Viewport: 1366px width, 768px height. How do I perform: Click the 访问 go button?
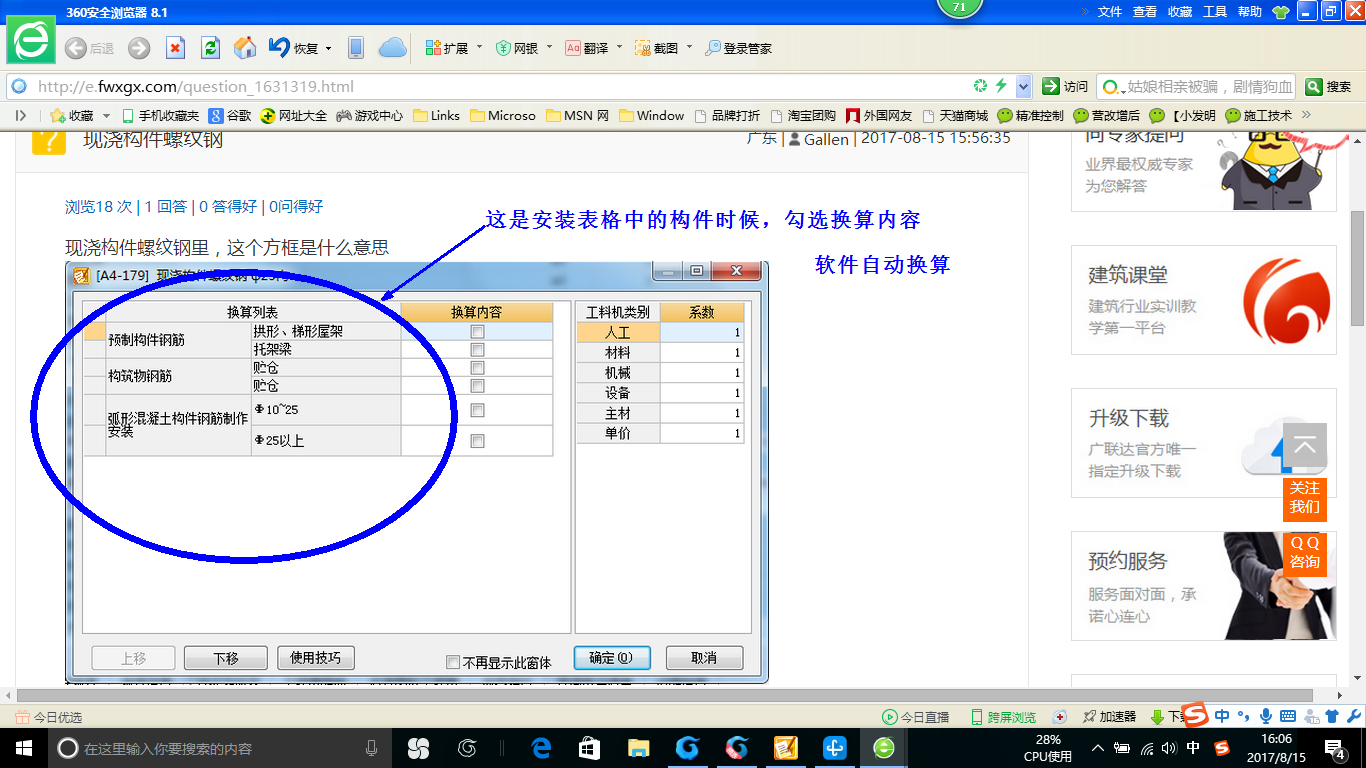pyautogui.click(x=1065, y=86)
